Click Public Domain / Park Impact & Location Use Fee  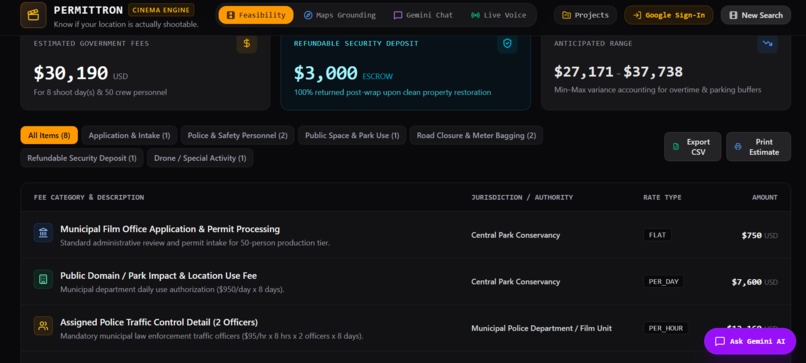[x=158, y=276]
